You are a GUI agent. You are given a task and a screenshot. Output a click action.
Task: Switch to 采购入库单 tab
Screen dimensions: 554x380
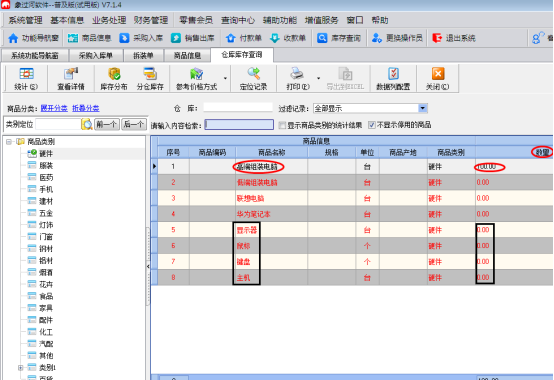[x=95, y=55]
